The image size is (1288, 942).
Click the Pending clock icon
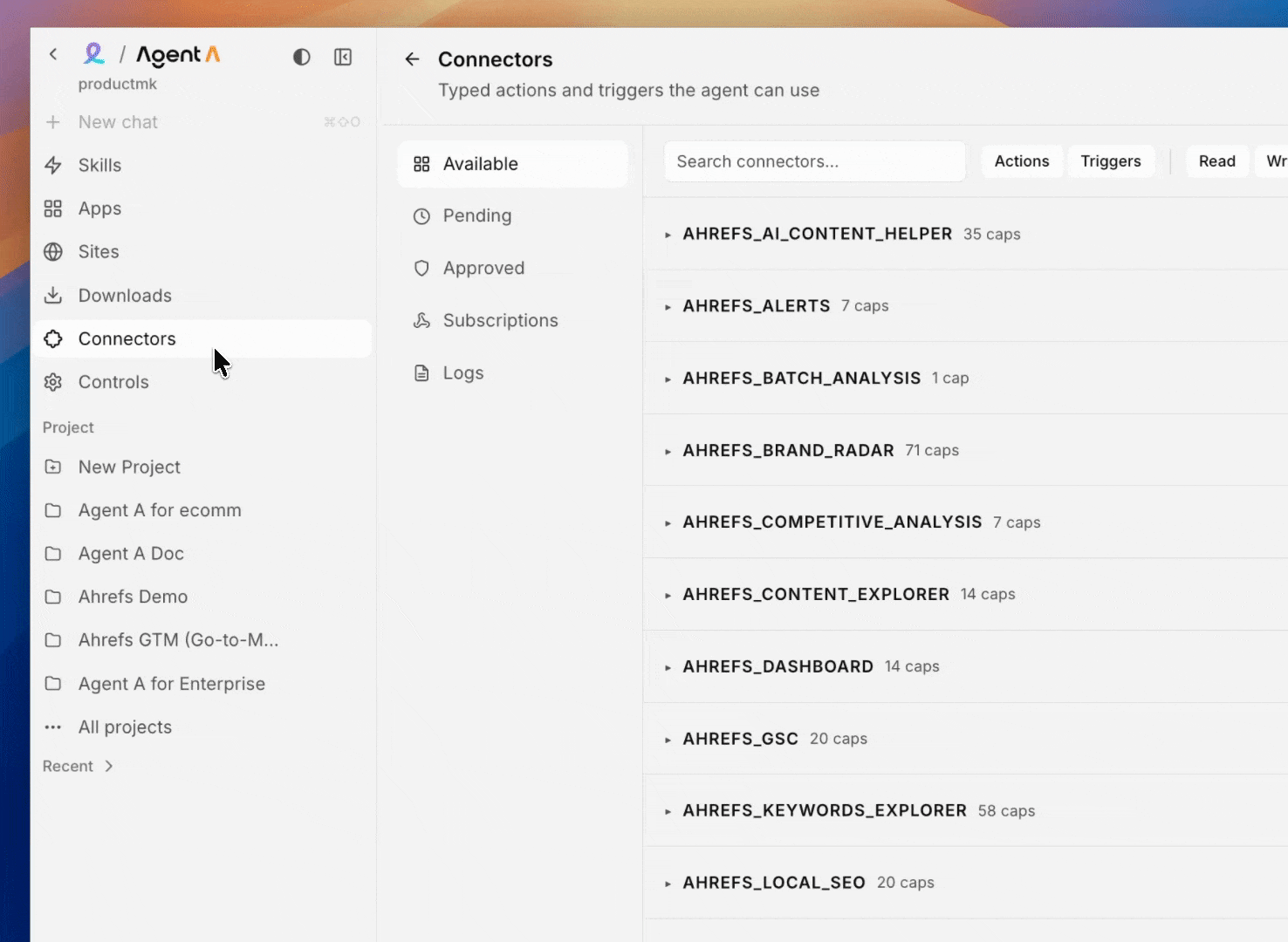(x=421, y=216)
